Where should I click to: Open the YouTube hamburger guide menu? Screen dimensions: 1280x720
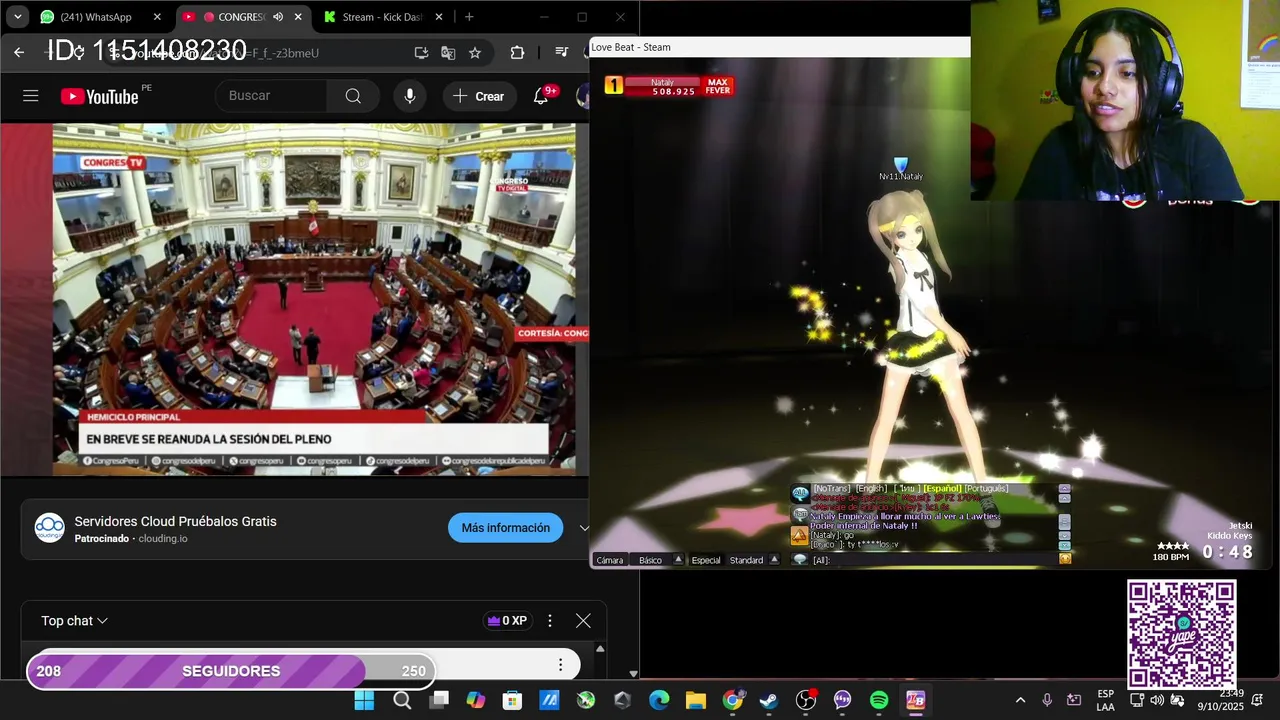coord(31,96)
